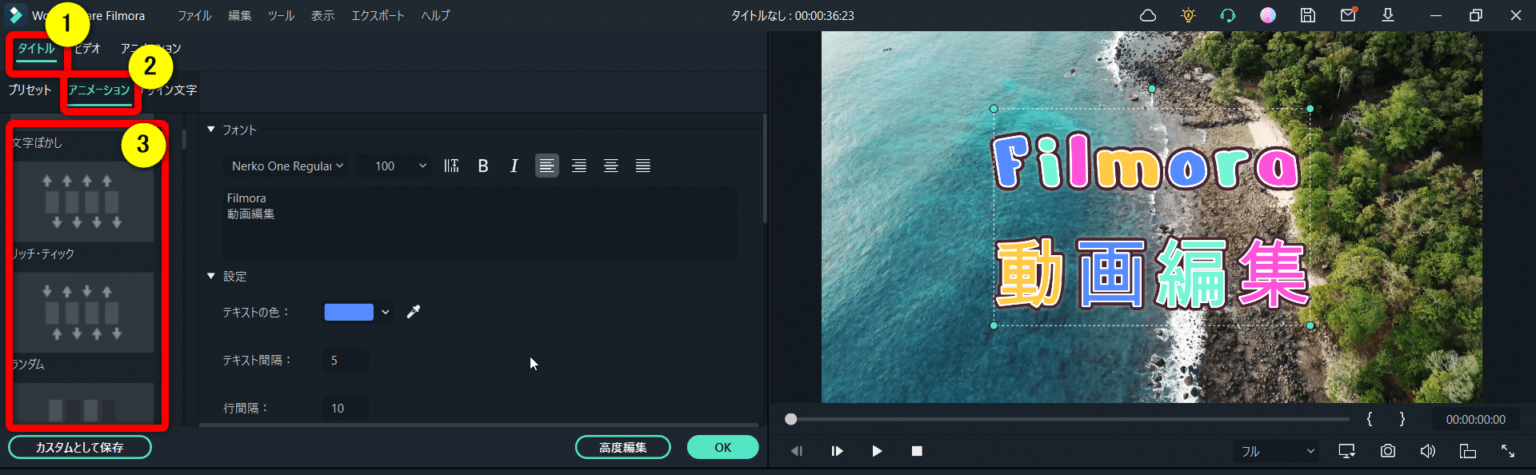Screen dimensions: 1536x475
Task: Open the headset support icon
Action: point(1228,15)
